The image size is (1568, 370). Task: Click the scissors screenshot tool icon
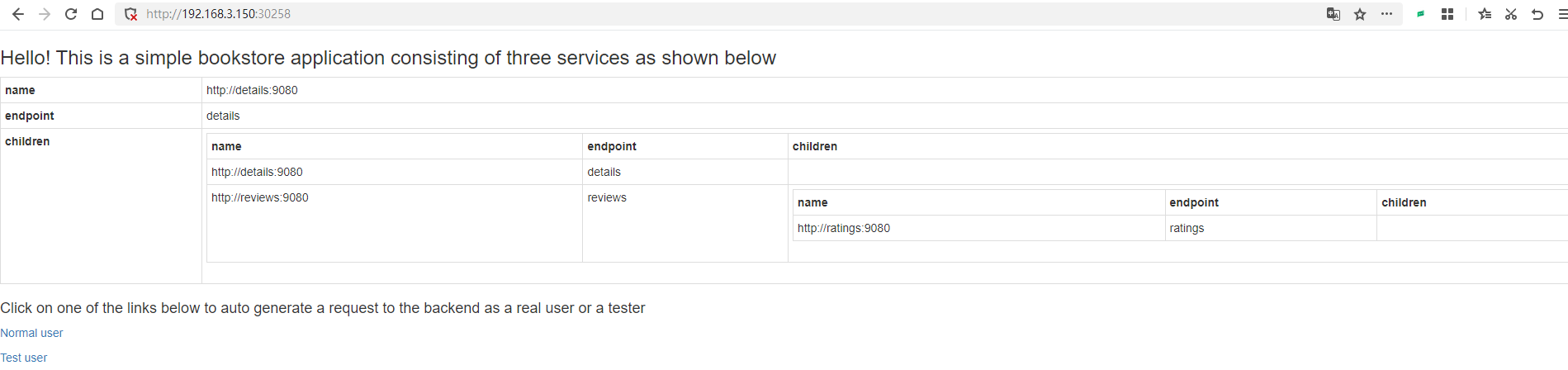coord(1511,14)
